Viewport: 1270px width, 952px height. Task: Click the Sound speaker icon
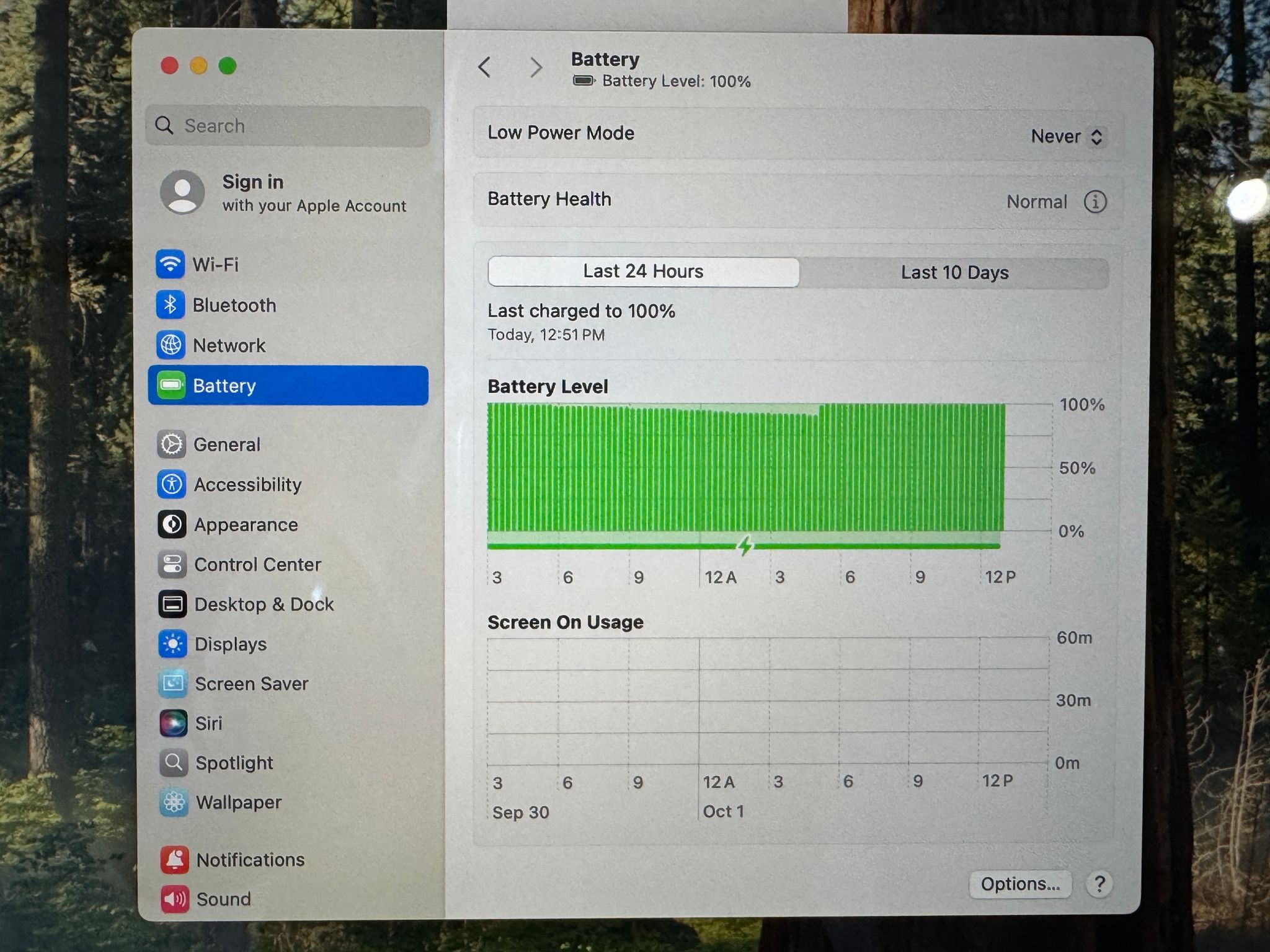(x=175, y=899)
